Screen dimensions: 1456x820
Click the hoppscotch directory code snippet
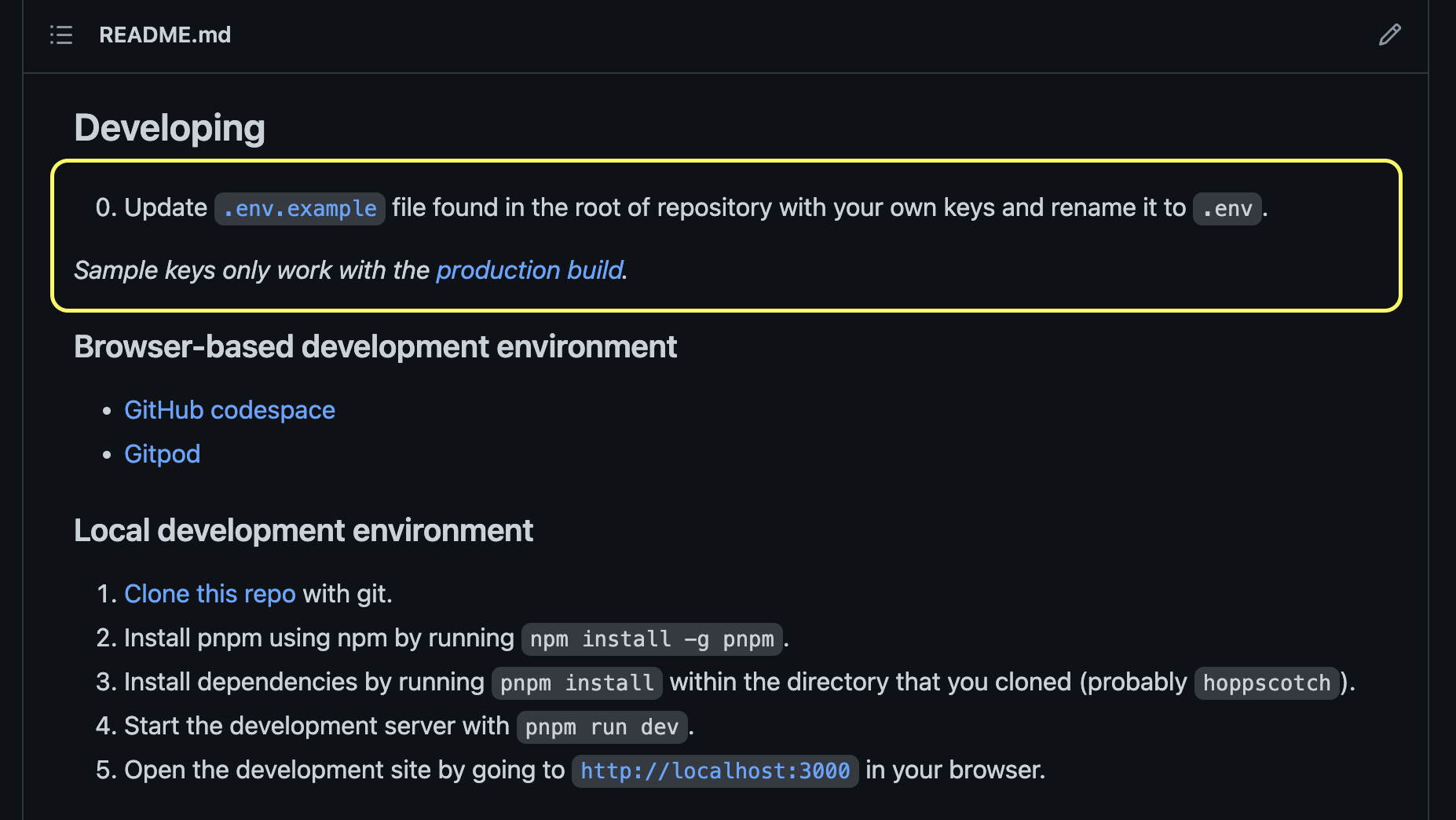click(1267, 683)
